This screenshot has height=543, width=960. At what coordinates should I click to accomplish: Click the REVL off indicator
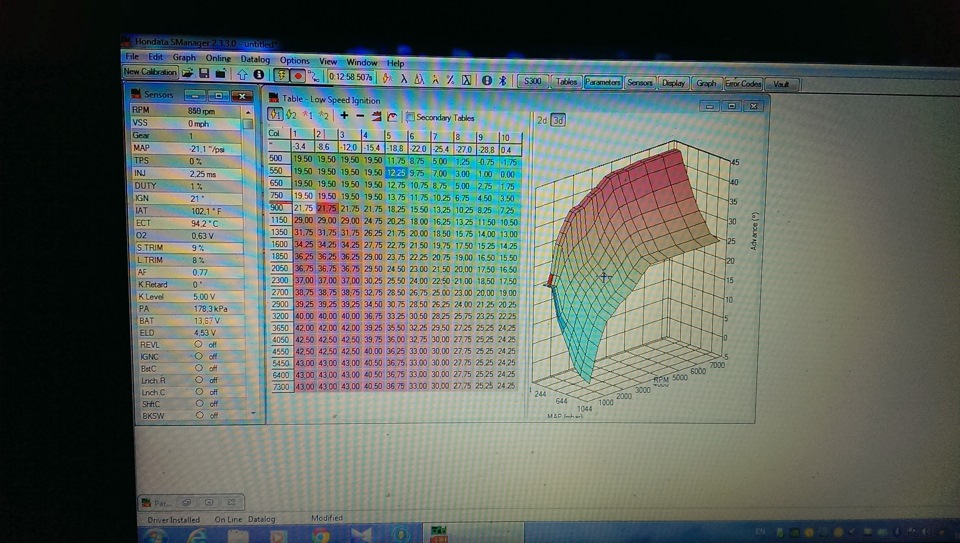(x=198, y=345)
